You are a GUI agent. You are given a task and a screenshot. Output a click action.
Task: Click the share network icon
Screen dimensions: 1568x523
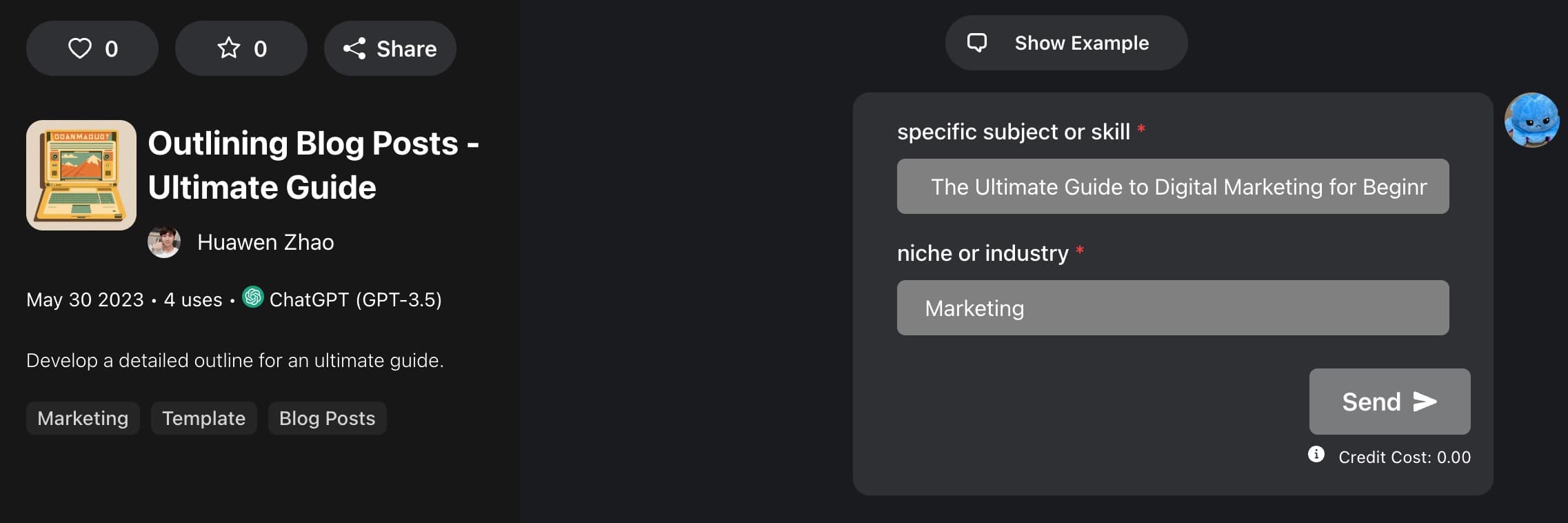(x=354, y=48)
